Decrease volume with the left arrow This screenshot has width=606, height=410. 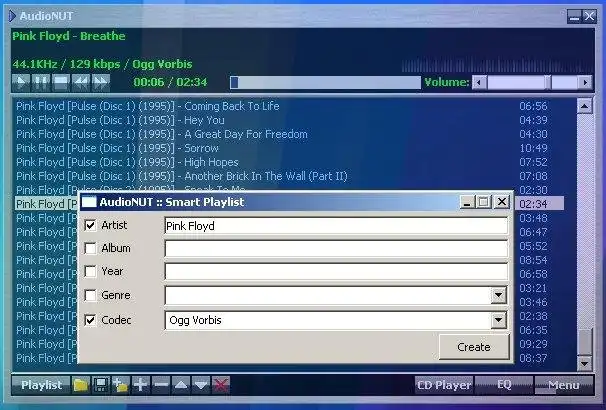click(x=480, y=82)
